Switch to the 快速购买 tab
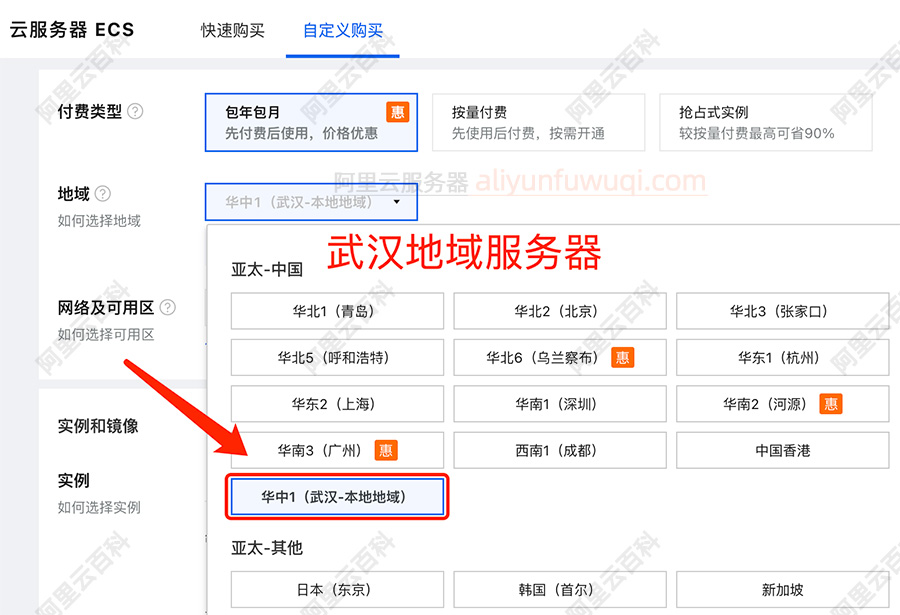Image resolution: width=900 pixels, height=615 pixels. tap(232, 31)
